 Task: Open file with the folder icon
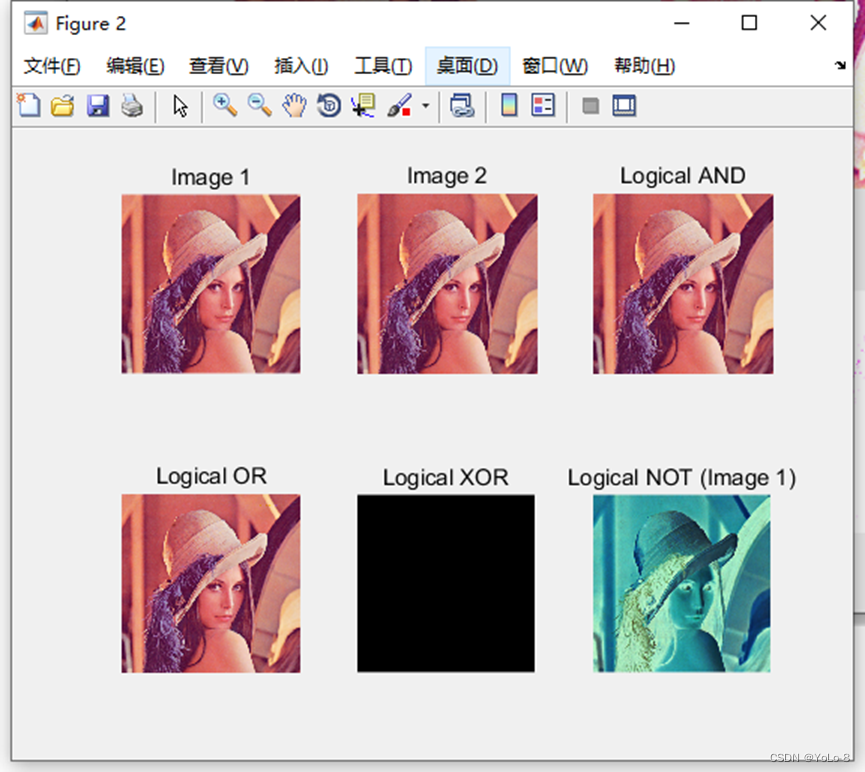(63, 105)
